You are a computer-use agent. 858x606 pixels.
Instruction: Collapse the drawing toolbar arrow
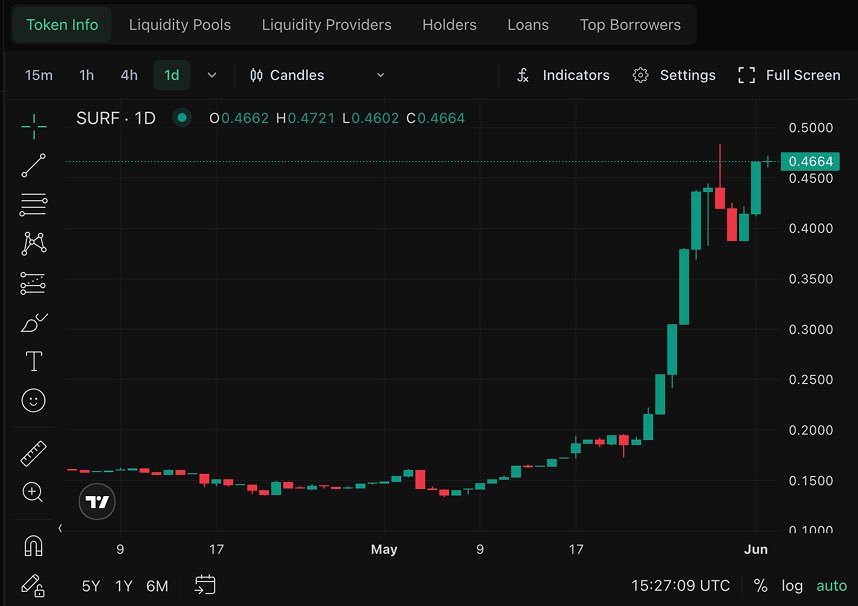point(60,528)
